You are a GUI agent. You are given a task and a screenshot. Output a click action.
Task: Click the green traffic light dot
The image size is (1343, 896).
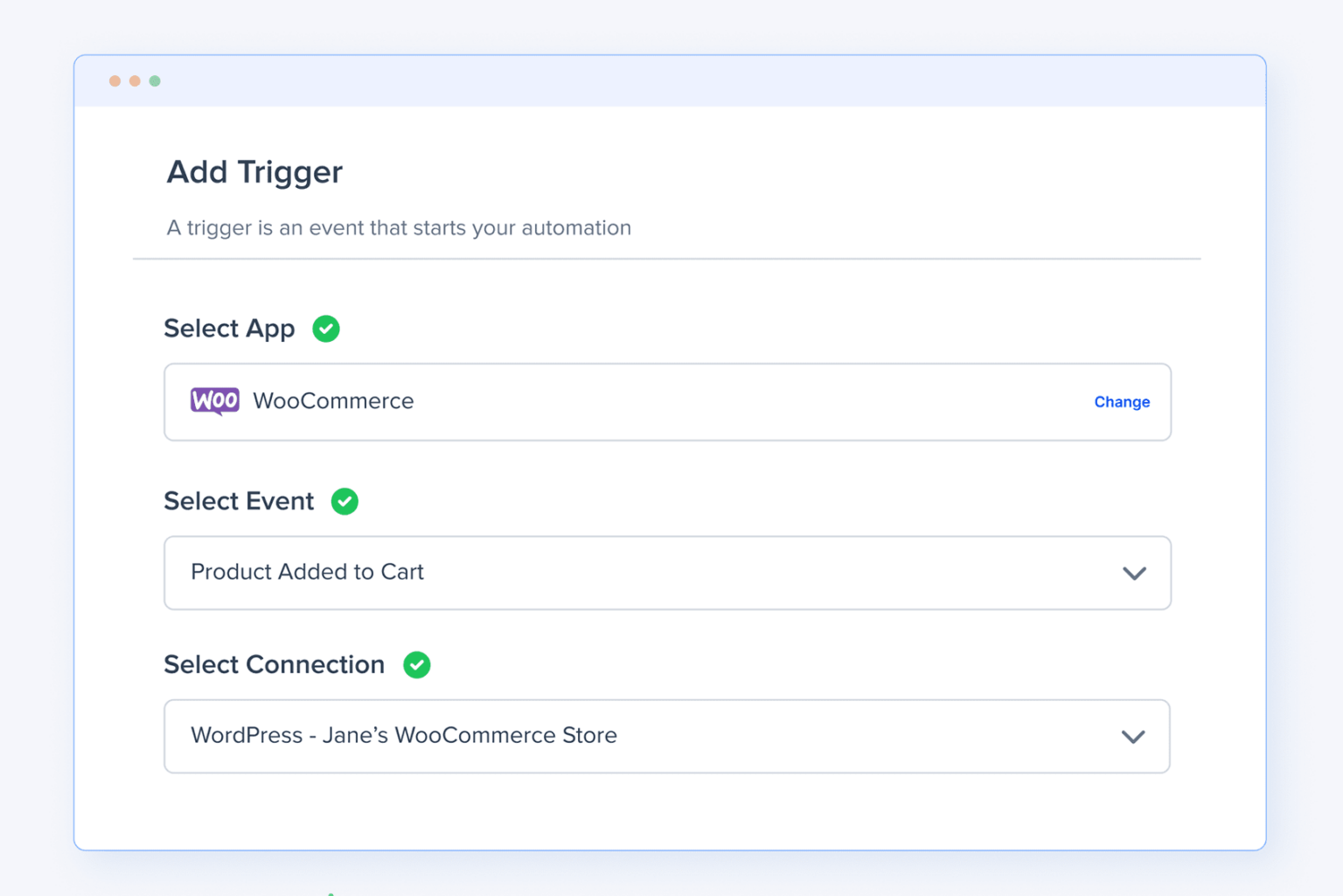pyautogui.click(x=155, y=80)
